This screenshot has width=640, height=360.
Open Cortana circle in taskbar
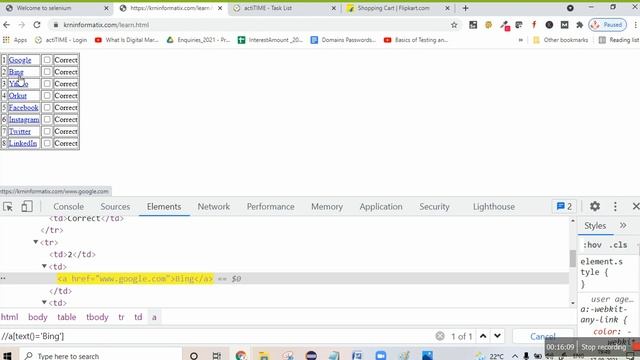click(194, 356)
